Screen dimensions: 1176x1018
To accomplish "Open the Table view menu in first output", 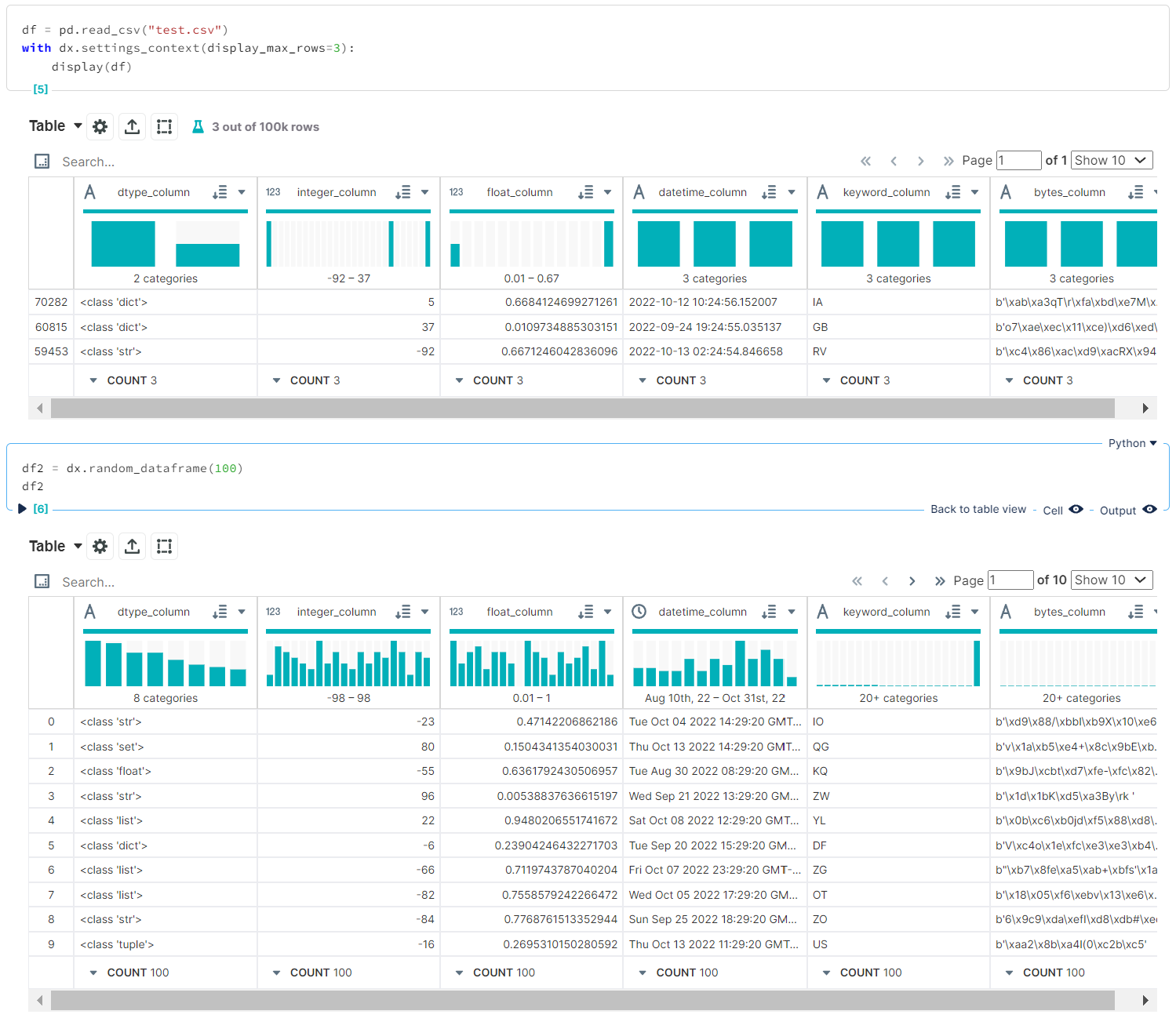I will 56,126.
